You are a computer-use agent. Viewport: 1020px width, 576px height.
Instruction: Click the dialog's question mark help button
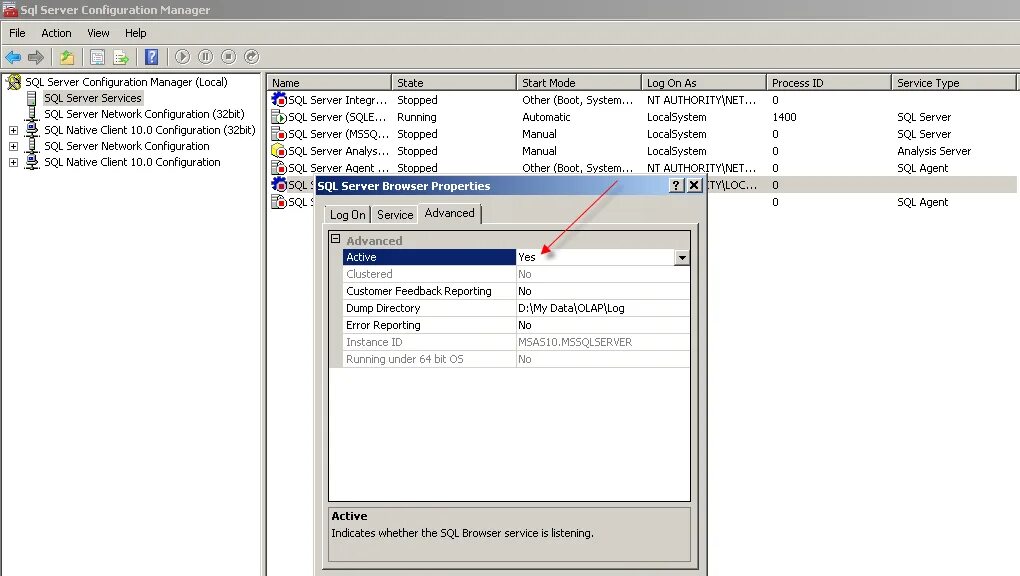click(677, 185)
